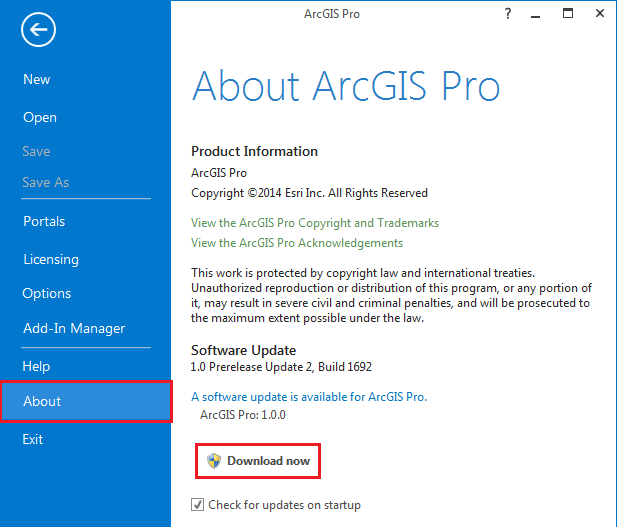Image resolution: width=619 pixels, height=527 pixels.
Task: Choose Exit in the sidebar
Action: 32,439
